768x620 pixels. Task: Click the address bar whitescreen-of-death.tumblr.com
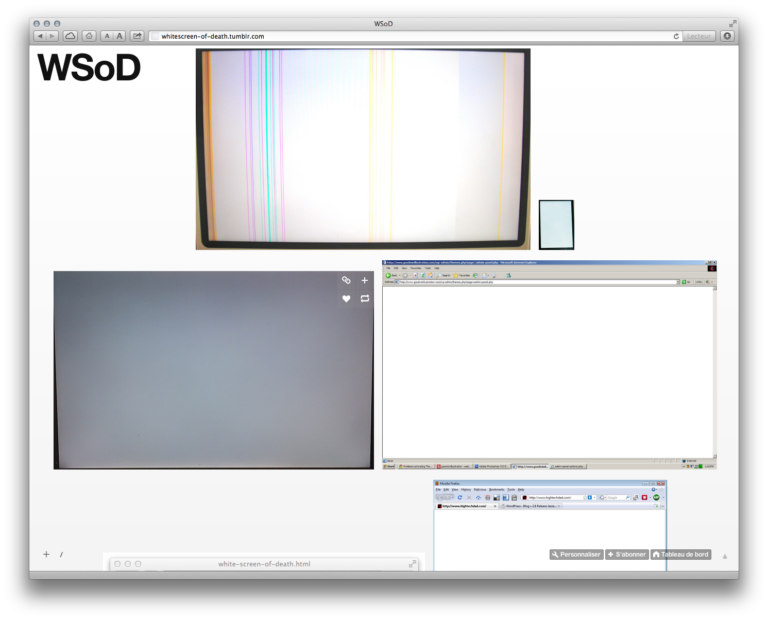416,36
